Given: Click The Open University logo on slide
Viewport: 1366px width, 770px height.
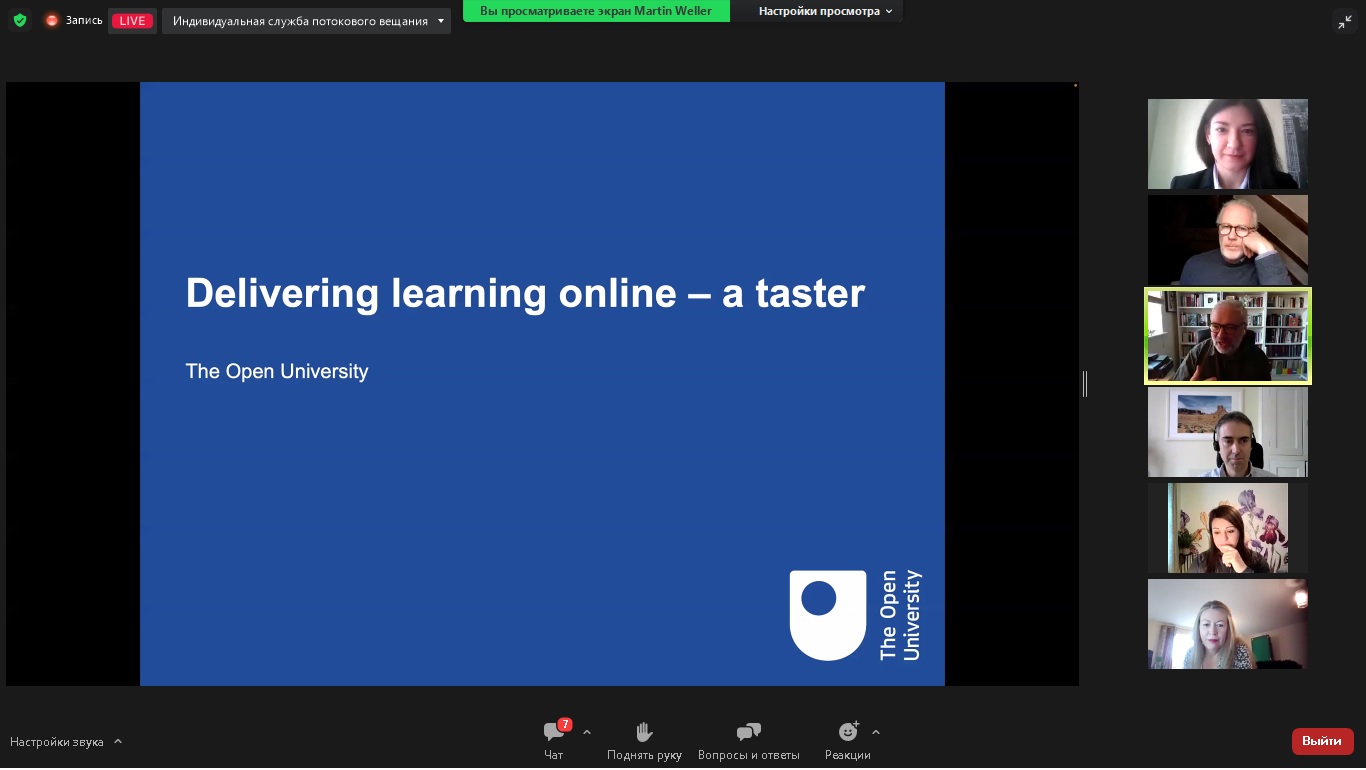Looking at the screenshot, I should tap(855, 615).
